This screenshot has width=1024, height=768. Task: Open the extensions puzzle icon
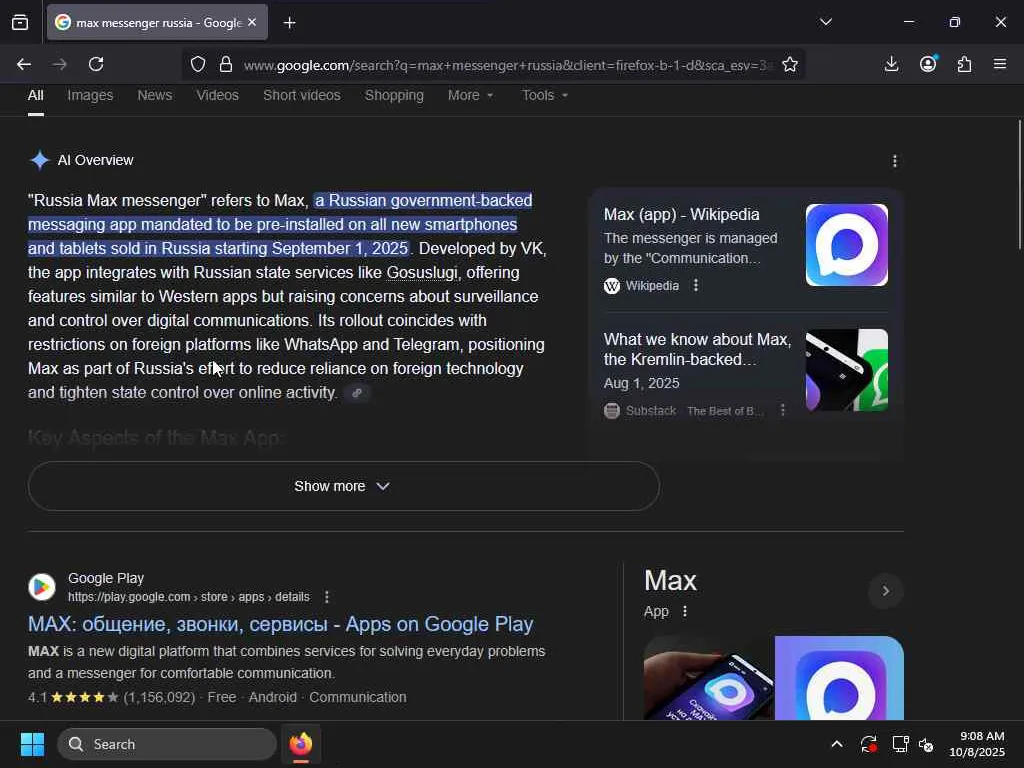964,64
